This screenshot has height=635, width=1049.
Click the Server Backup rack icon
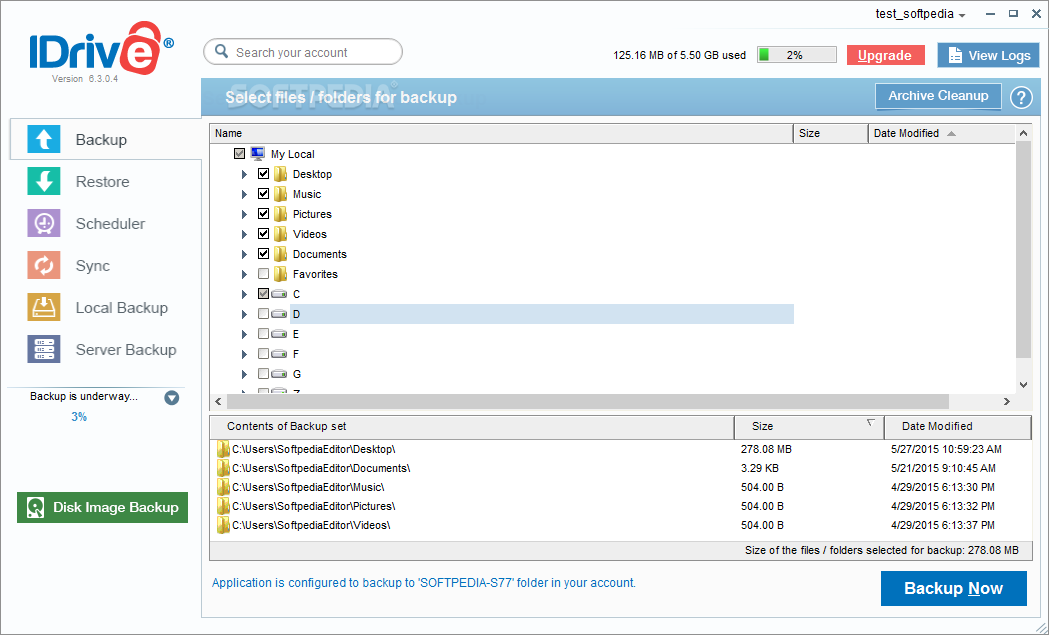[x=43, y=349]
